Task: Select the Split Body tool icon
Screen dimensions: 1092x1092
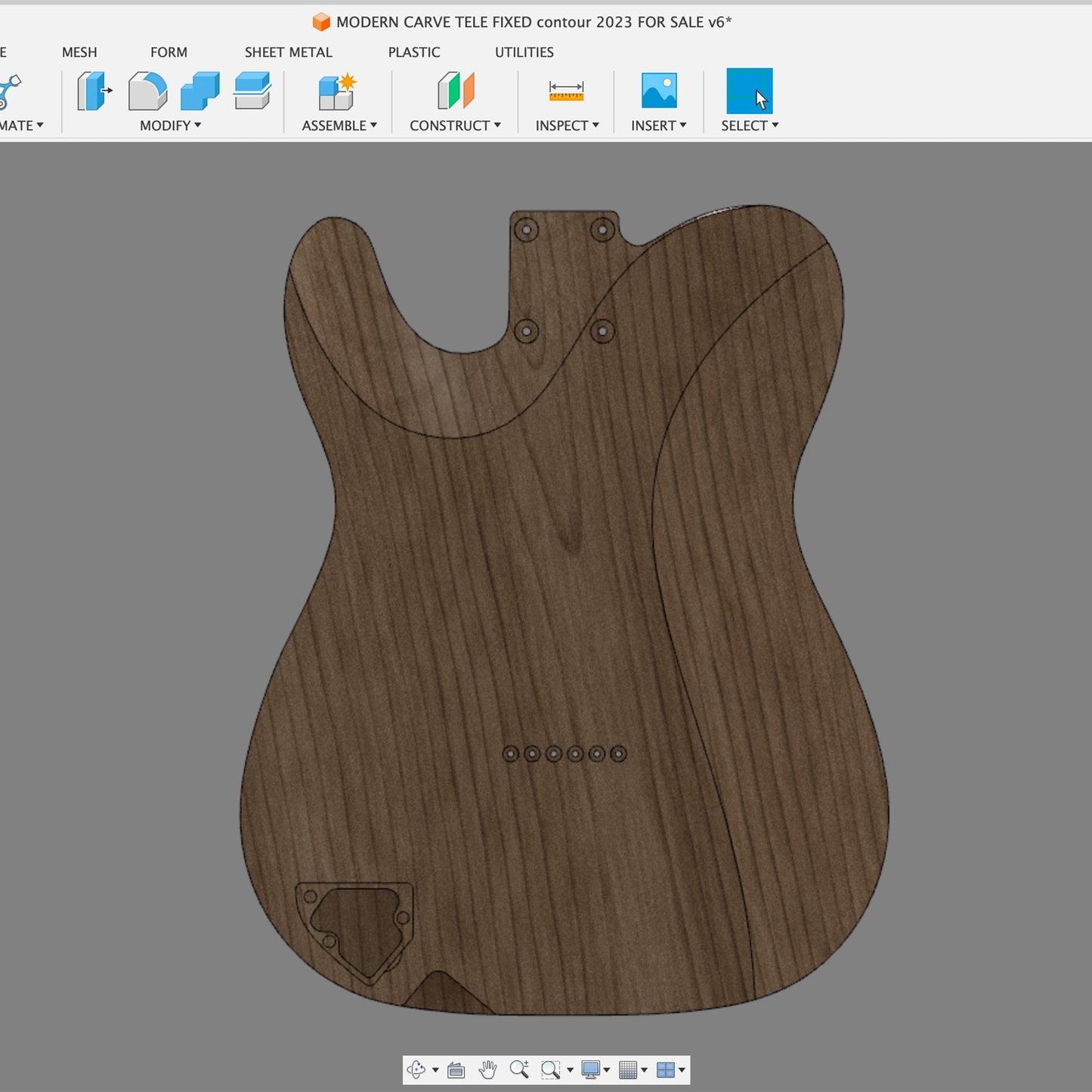Action: coord(252,91)
